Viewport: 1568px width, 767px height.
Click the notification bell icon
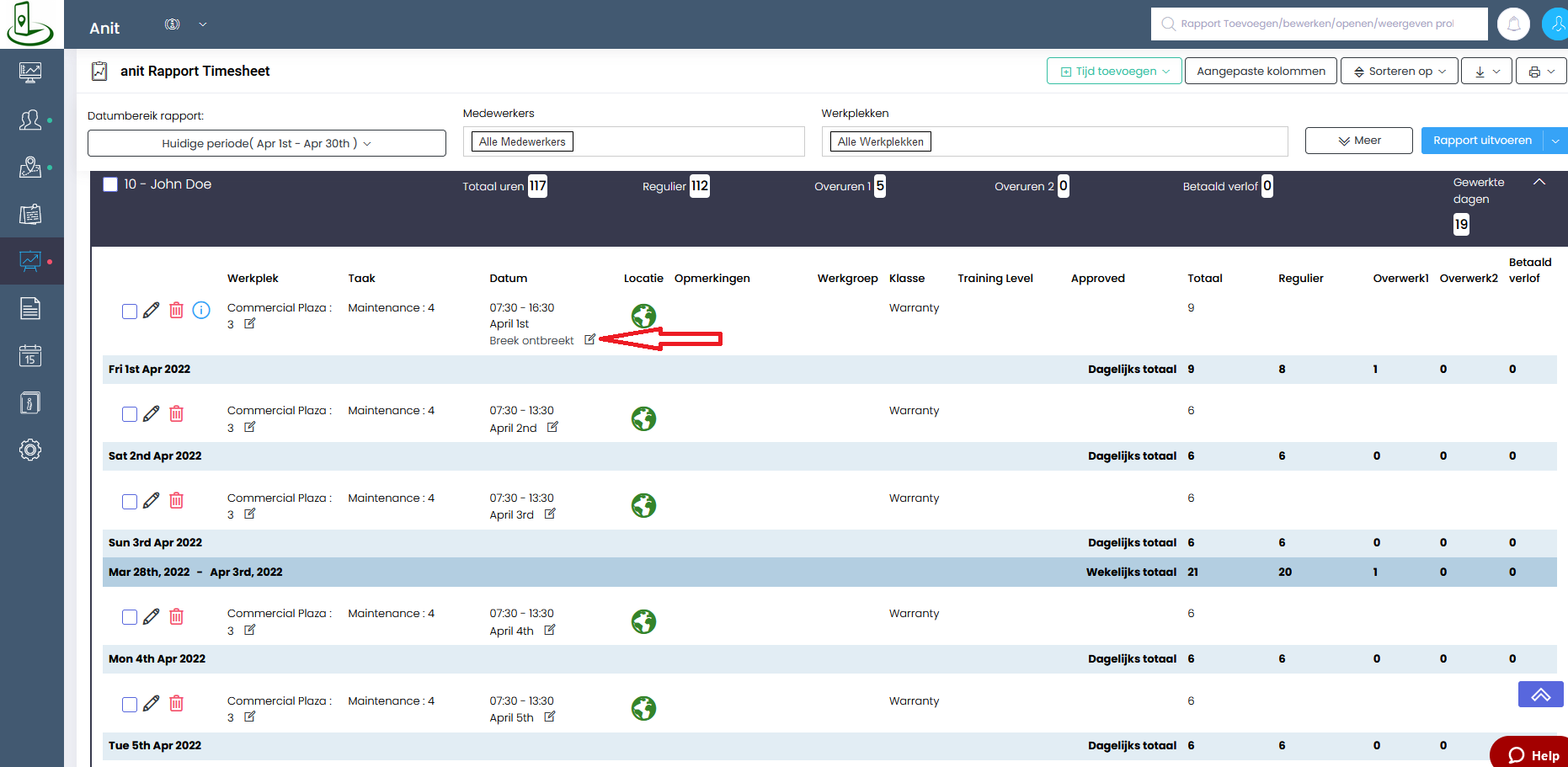(x=1513, y=24)
